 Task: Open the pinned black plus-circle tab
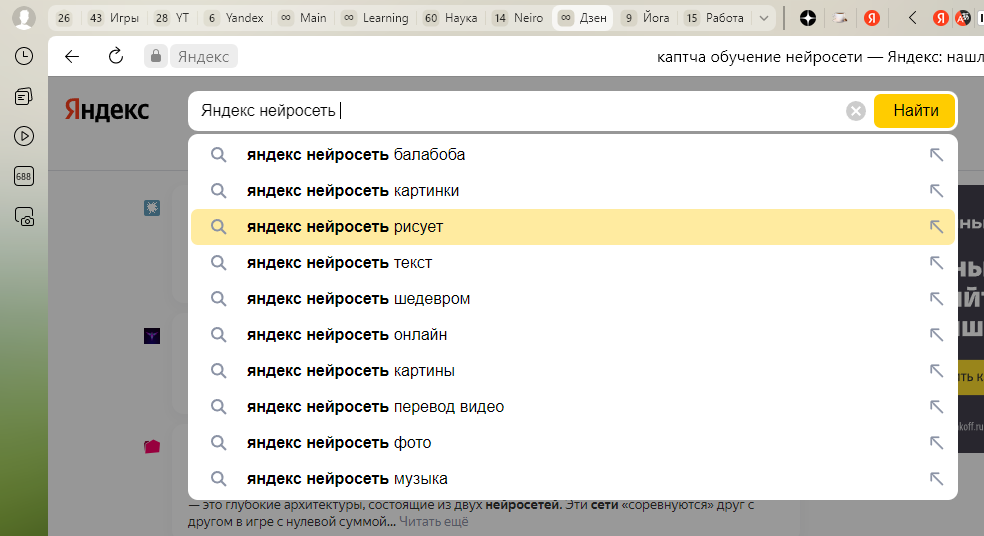click(808, 18)
